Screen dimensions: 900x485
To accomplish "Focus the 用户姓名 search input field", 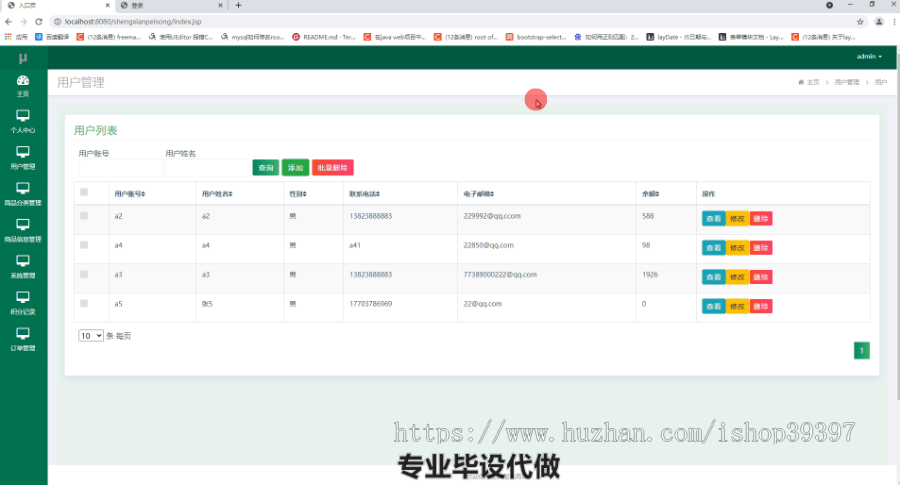I will 207,168.
